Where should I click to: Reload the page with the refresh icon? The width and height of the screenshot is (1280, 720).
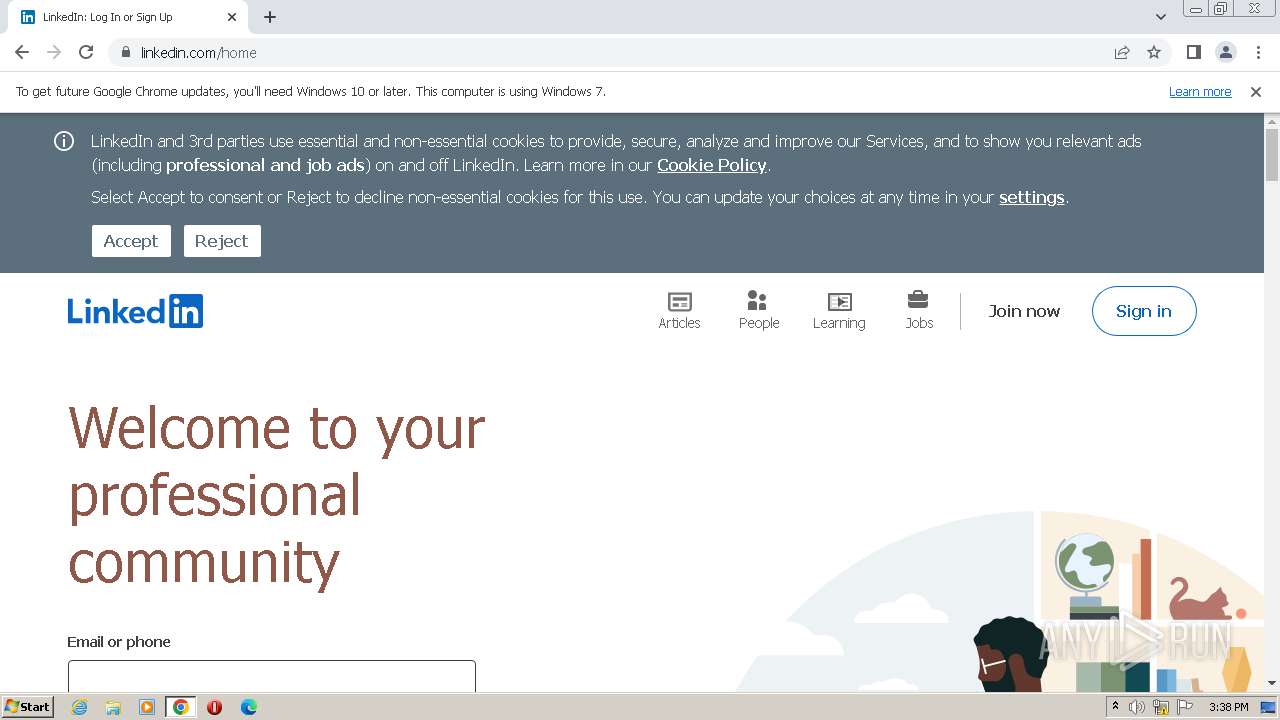pos(86,52)
